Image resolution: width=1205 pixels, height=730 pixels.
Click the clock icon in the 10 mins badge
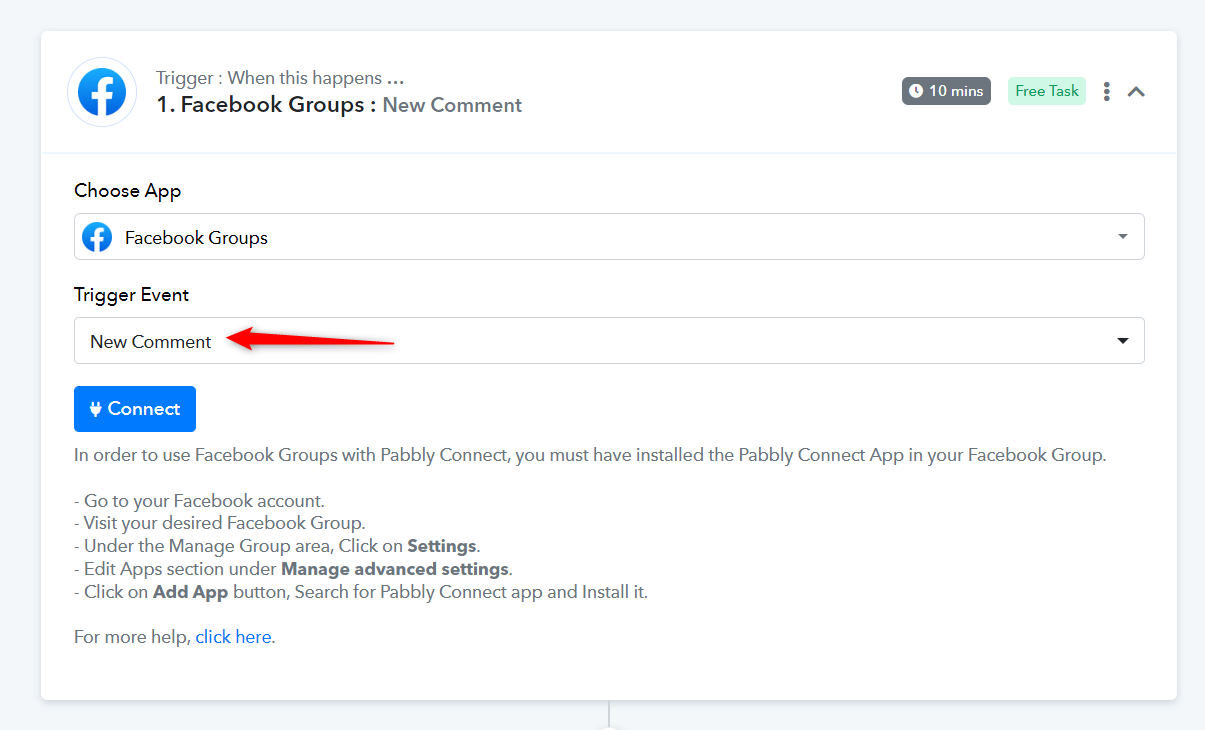[x=916, y=91]
